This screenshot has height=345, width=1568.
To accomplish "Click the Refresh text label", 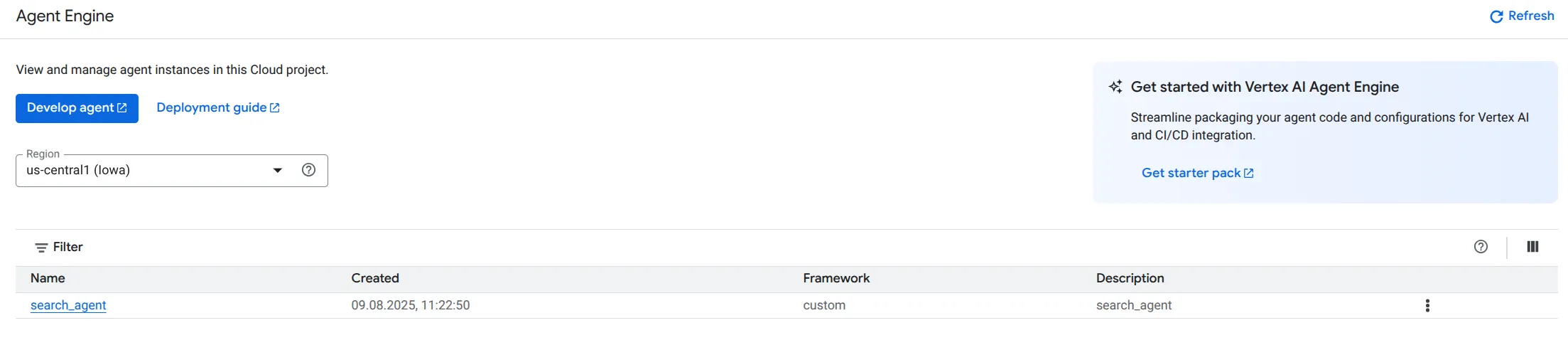I will [x=1531, y=16].
